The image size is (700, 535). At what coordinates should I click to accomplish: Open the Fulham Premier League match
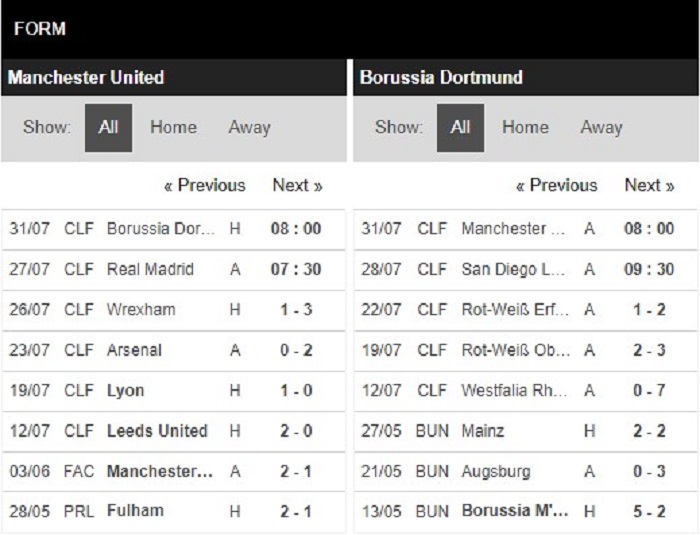tap(173, 512)
